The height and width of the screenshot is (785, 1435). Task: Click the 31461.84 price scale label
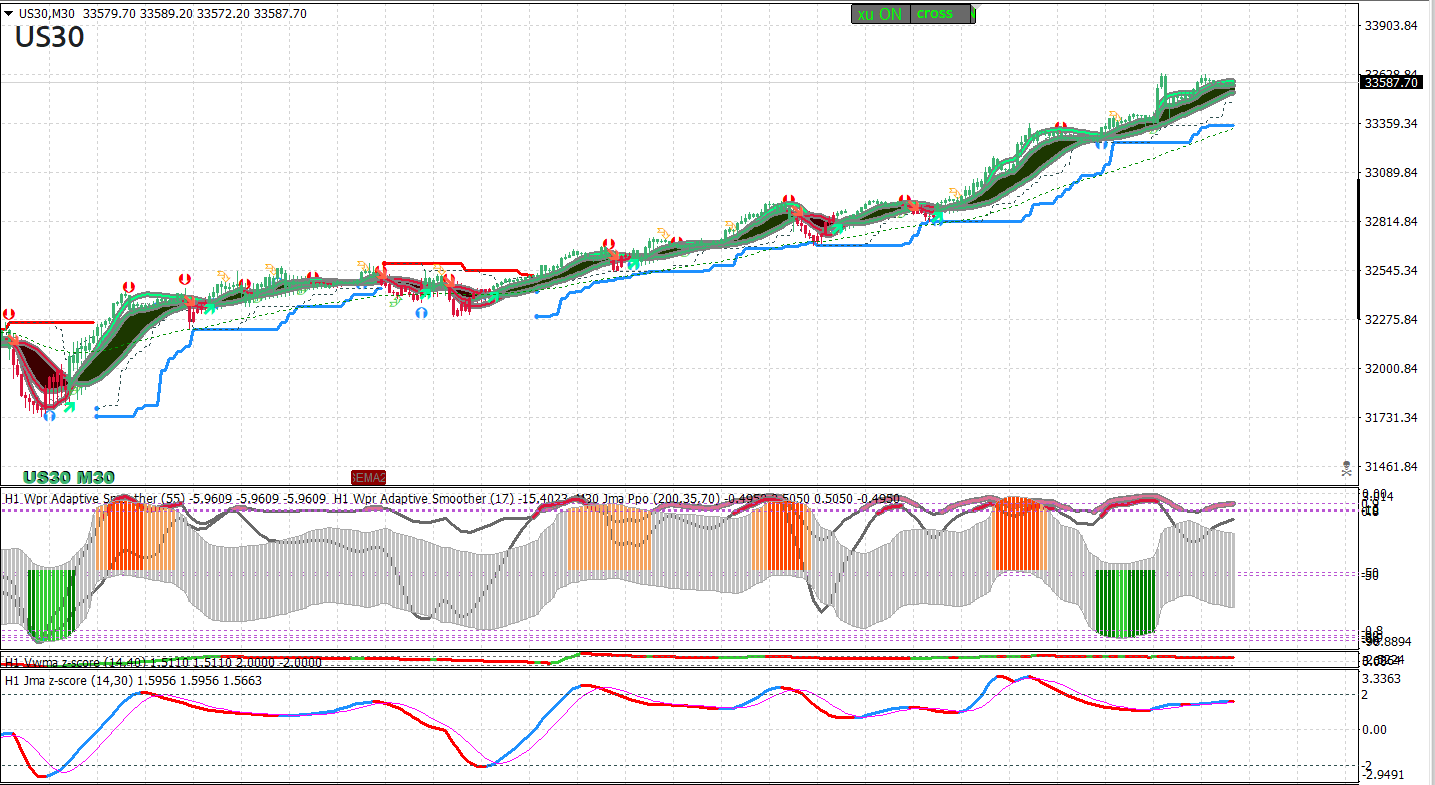click(1391, 467)
